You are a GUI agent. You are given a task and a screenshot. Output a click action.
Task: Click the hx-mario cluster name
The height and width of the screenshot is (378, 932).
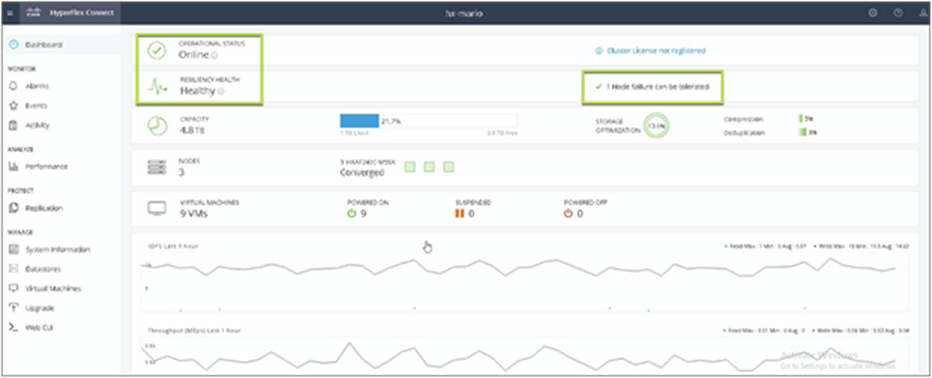click(x=464, y=13)
